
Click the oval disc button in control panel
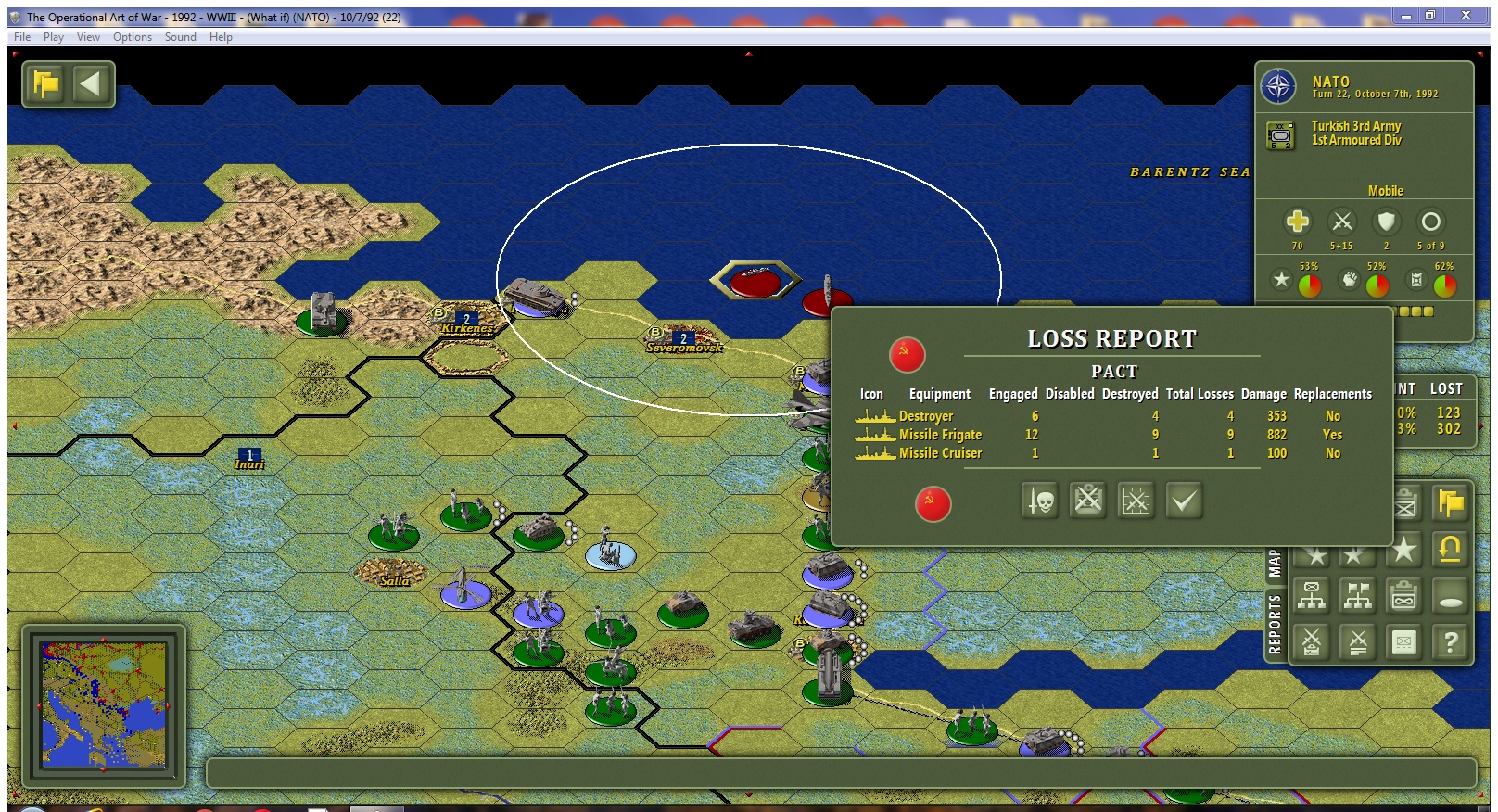click(x=1451, y=596)
